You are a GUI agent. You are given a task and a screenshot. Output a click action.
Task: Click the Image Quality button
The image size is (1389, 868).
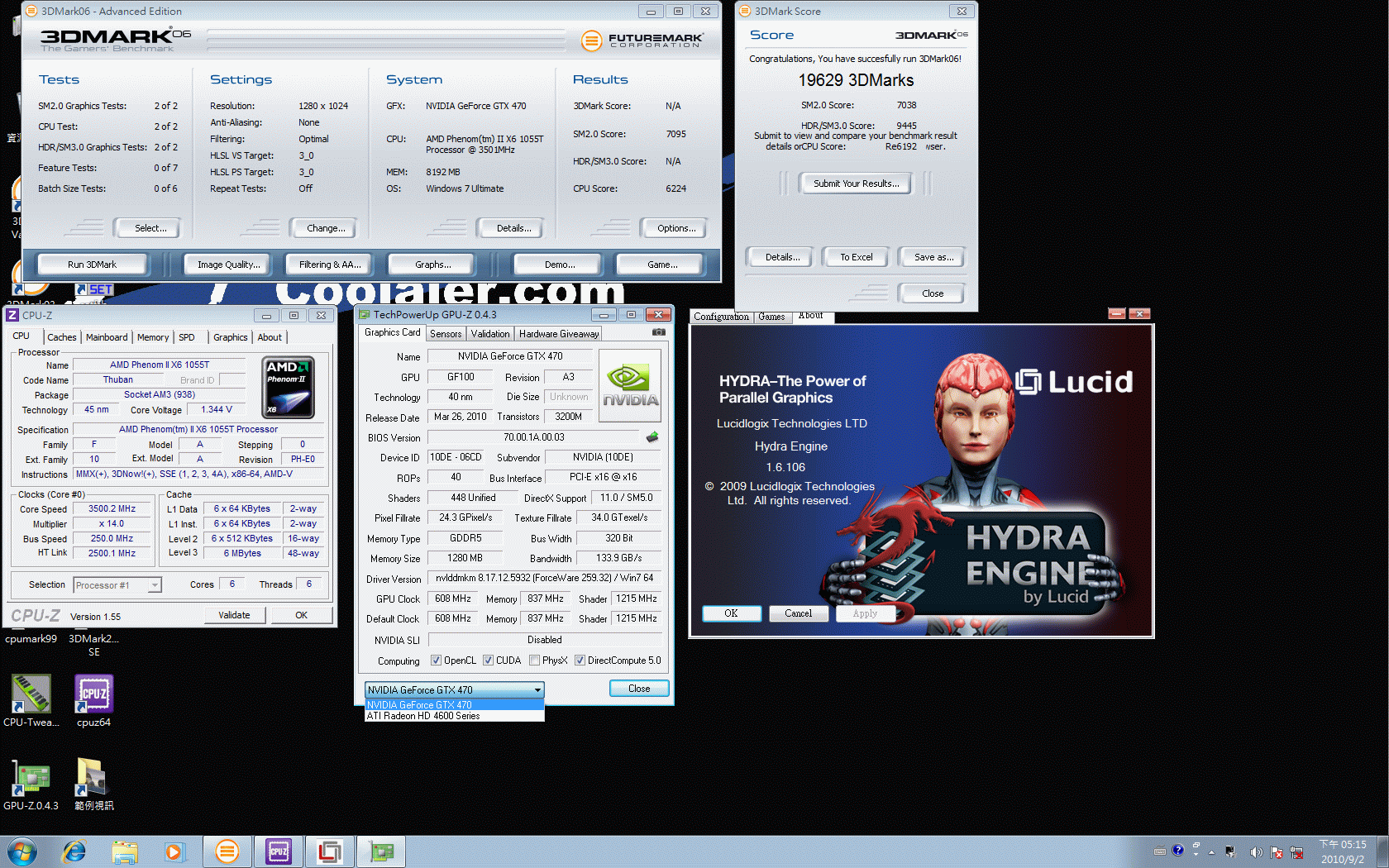coord(228,265)
